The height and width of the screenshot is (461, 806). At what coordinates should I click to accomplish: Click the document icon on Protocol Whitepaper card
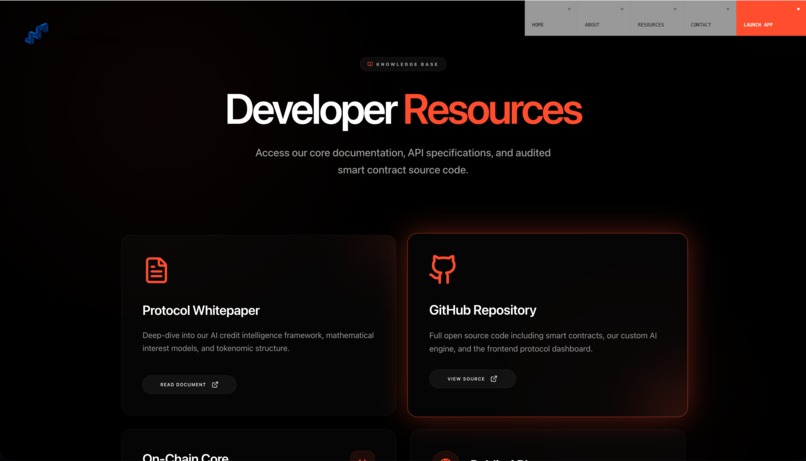[156, 270]
